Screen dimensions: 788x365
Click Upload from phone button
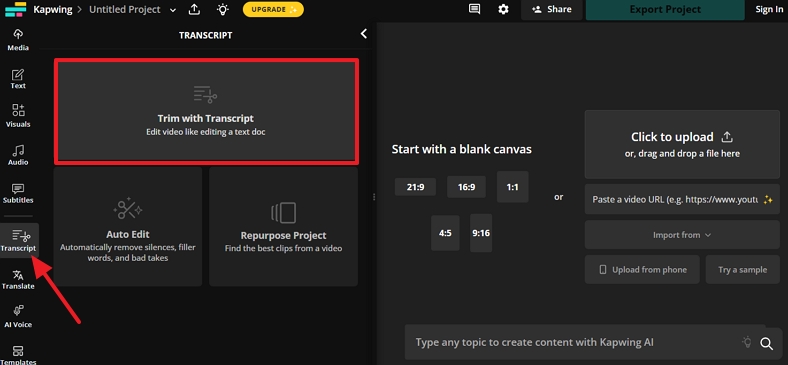[x=642, y=269]
